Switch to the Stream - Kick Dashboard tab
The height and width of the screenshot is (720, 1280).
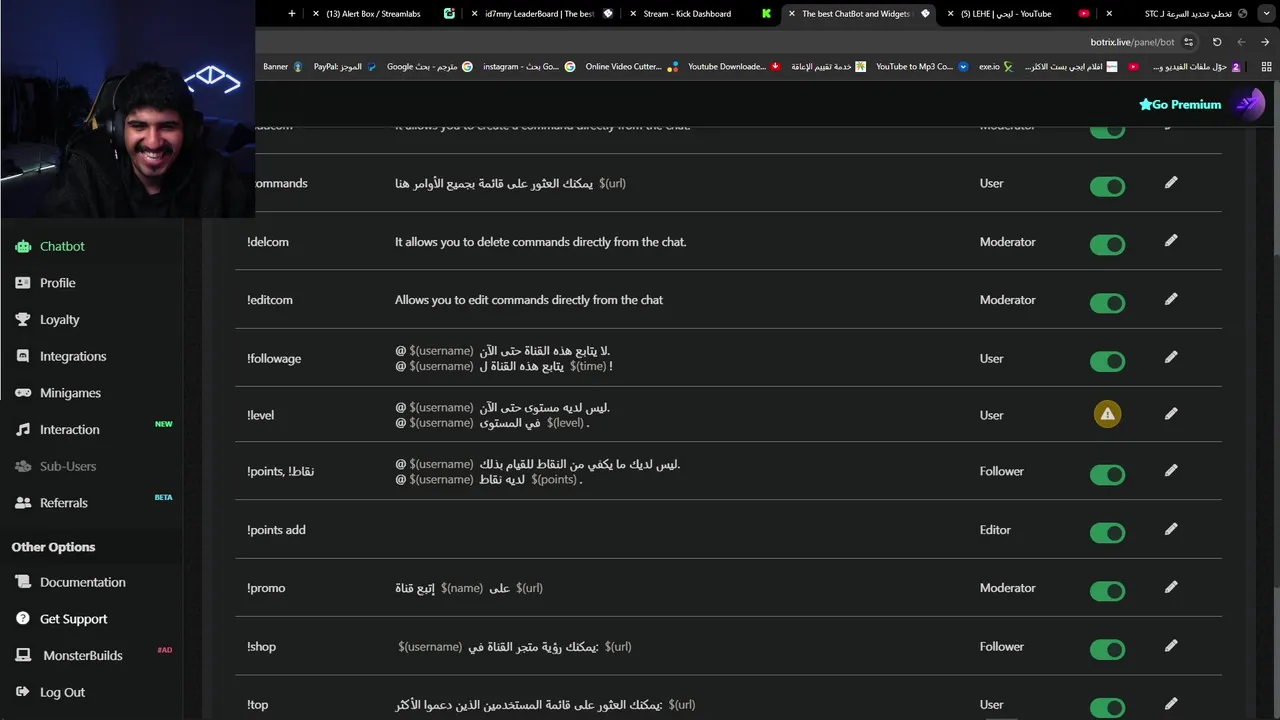(x=687, y=14)
